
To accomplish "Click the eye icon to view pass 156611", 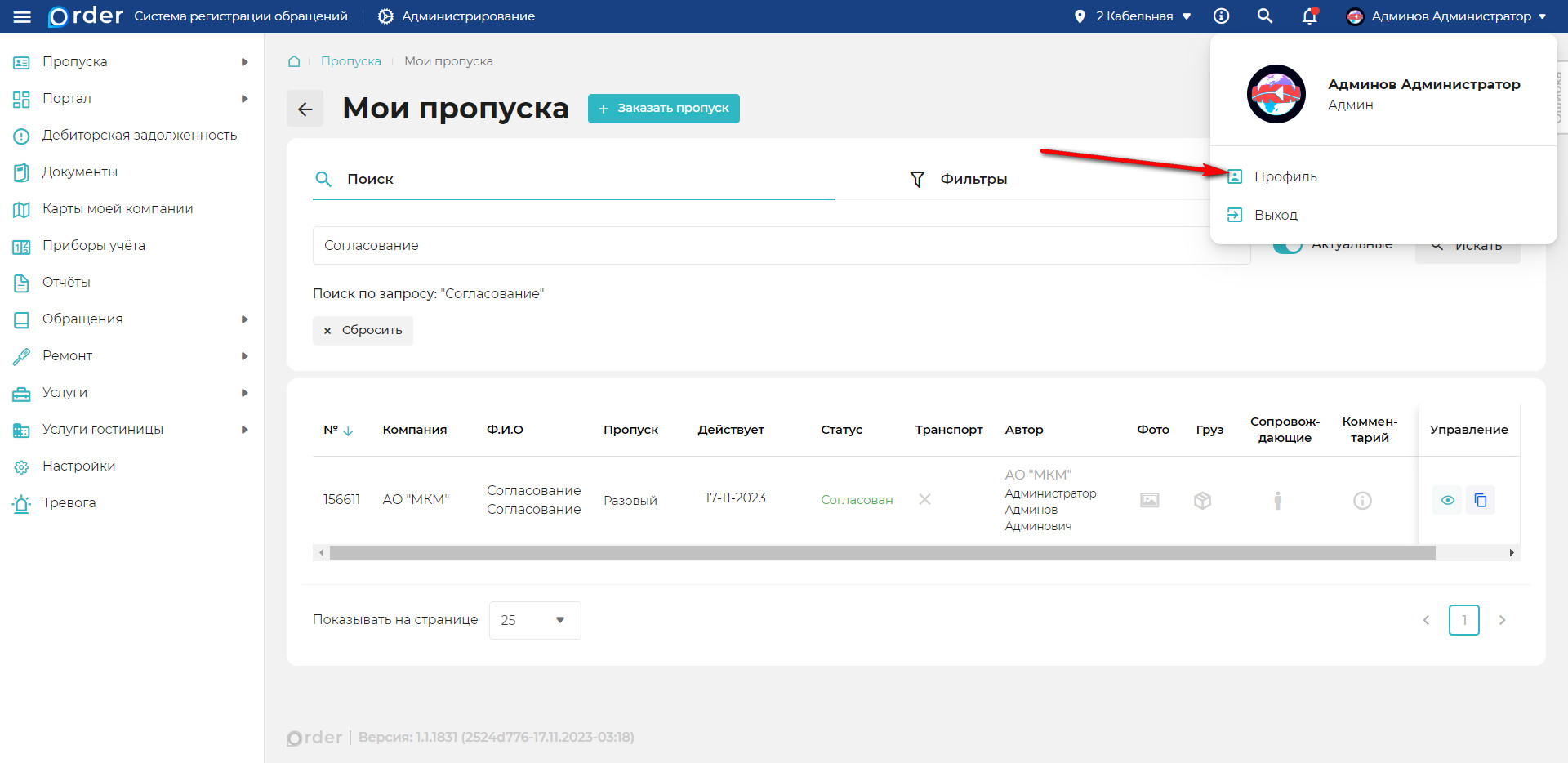I will pos(1447,499).
